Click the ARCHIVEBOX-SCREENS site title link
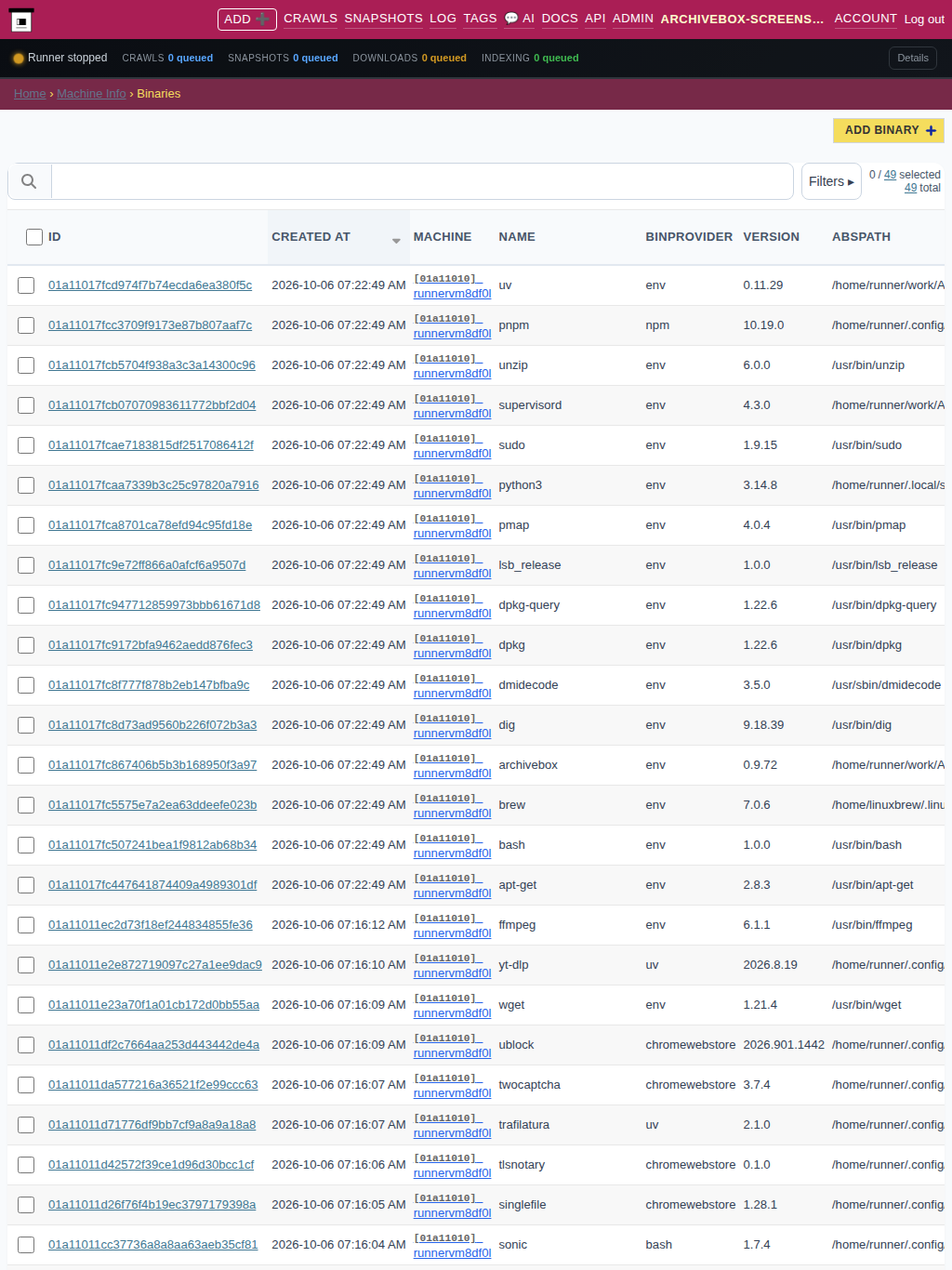The height and width of the screenshot is (1270, 952). click(x=742, y=19)
